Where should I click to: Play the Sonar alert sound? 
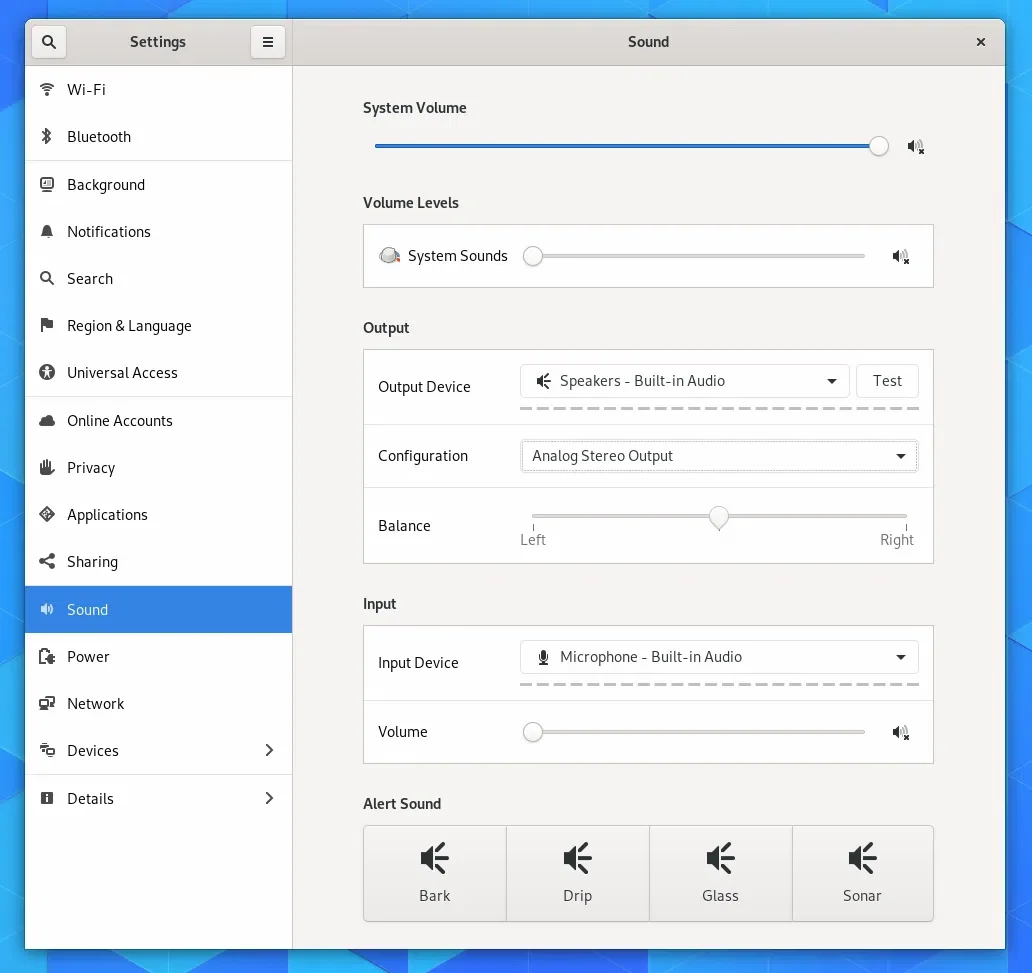(862, 873)
